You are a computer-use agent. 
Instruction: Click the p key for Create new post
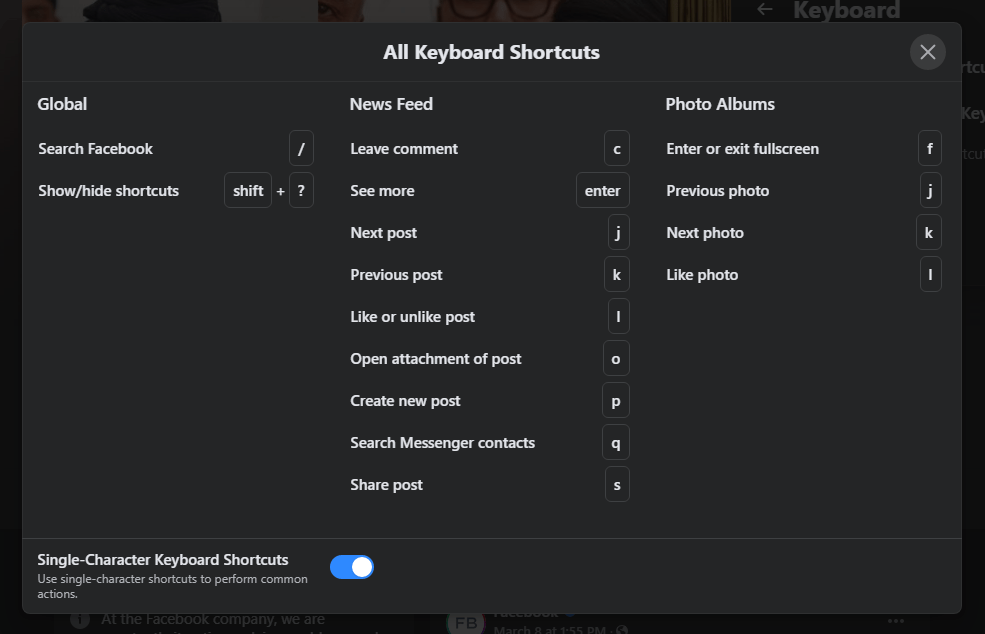point(616,401)
